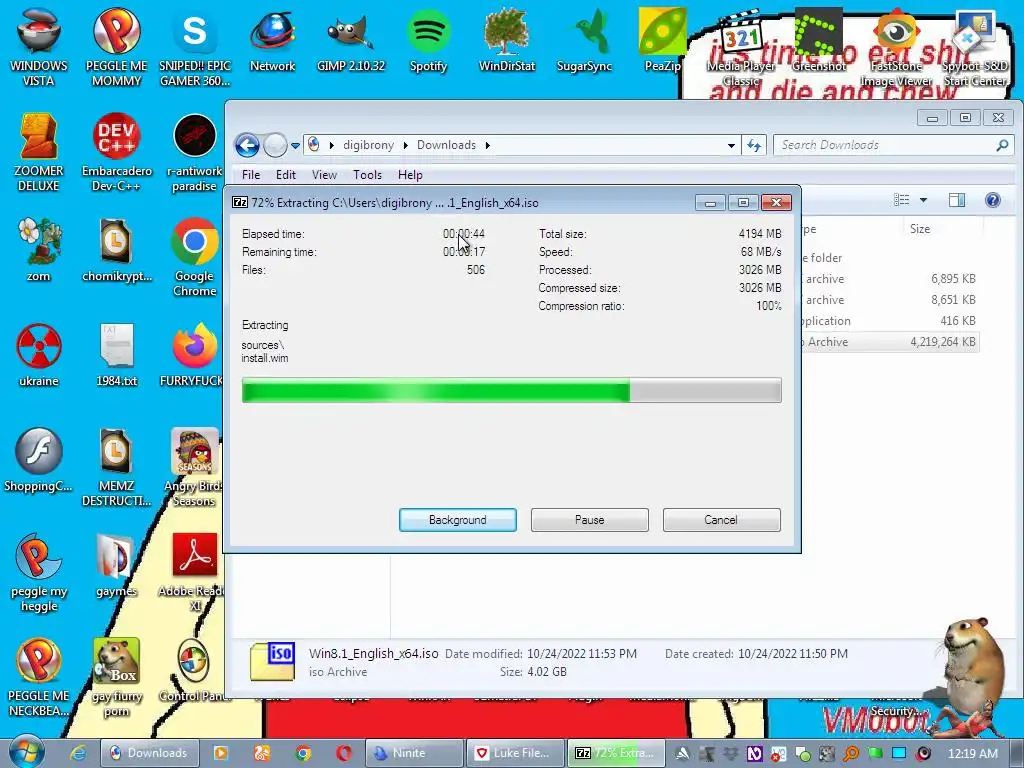Open MEMZ DESTRUCTI... desktop icon
Screen dimensions: 1024x768
coord(116,466)
